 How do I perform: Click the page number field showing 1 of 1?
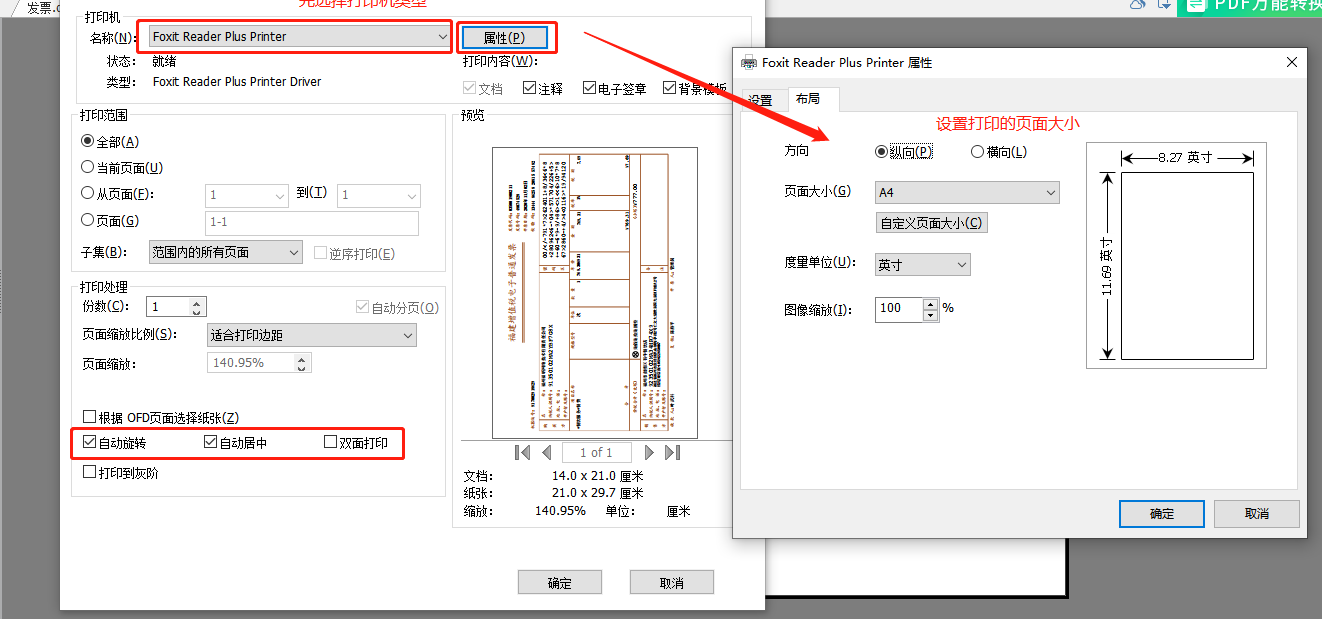coord(597,452)
